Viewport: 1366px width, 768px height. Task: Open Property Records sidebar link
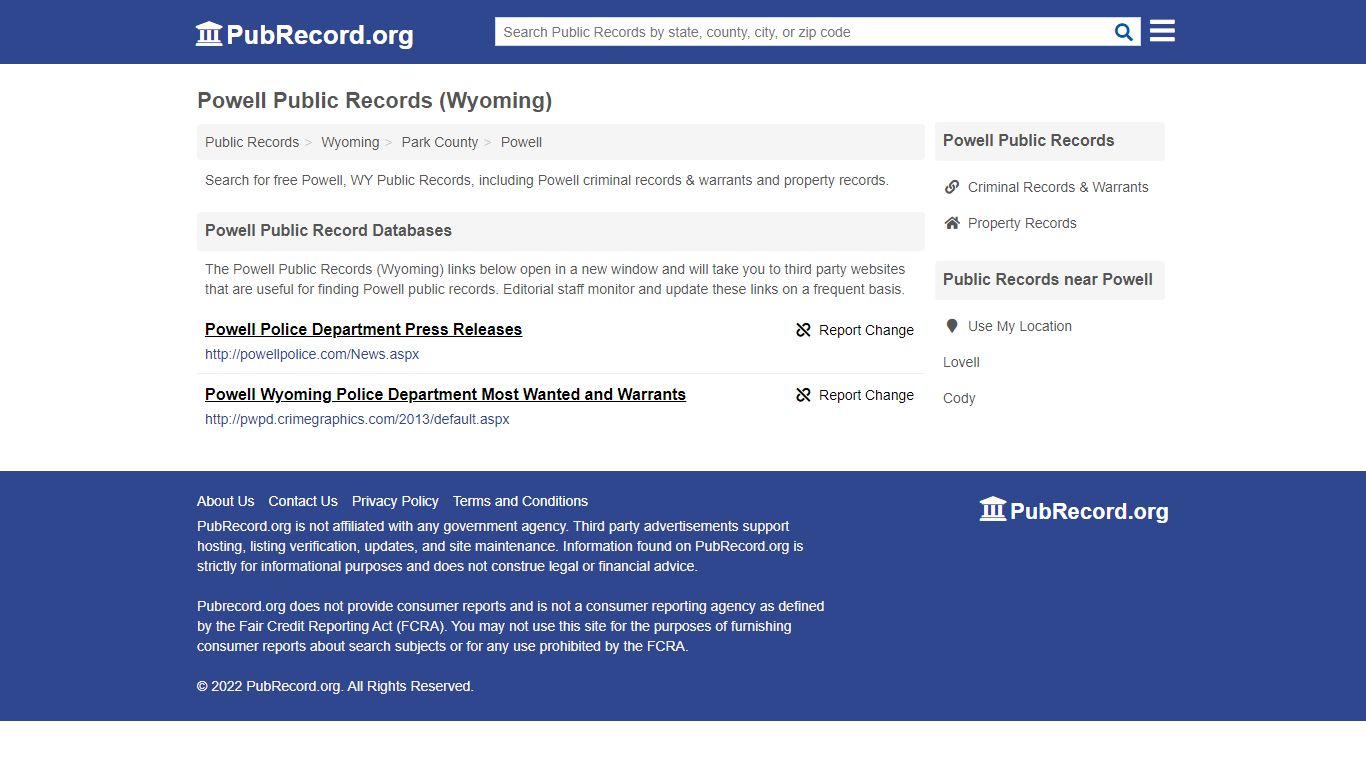(1022, 223)
